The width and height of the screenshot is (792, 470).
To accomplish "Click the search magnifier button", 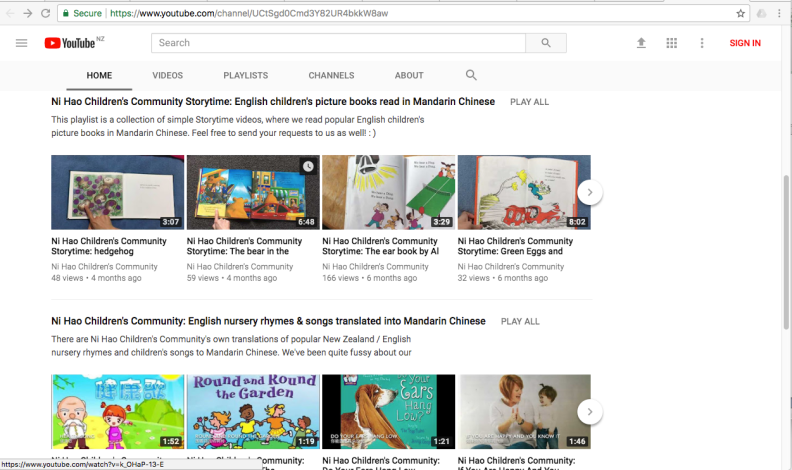I will (x=546, y=43).
